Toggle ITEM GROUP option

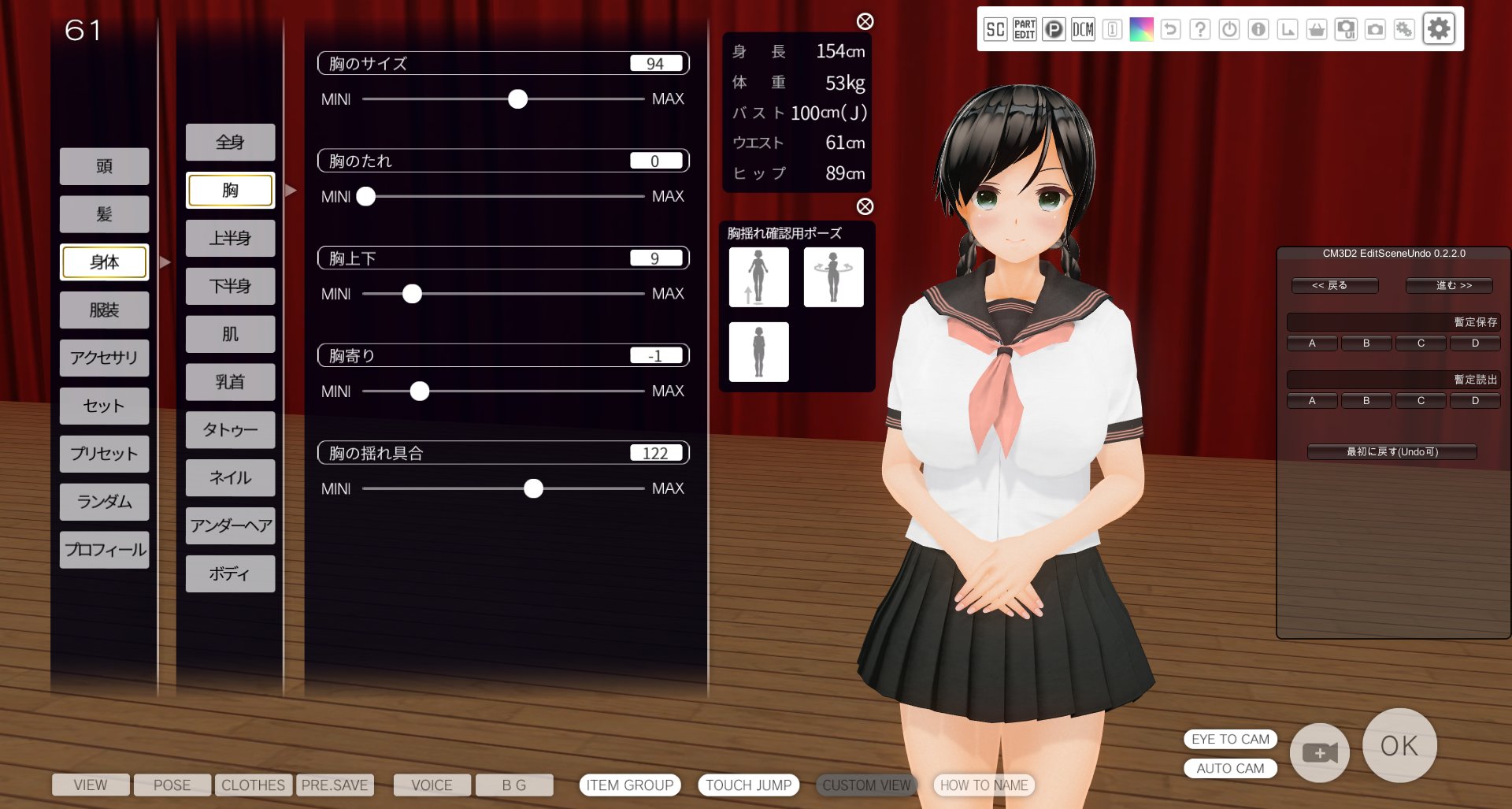pos(630,785)
